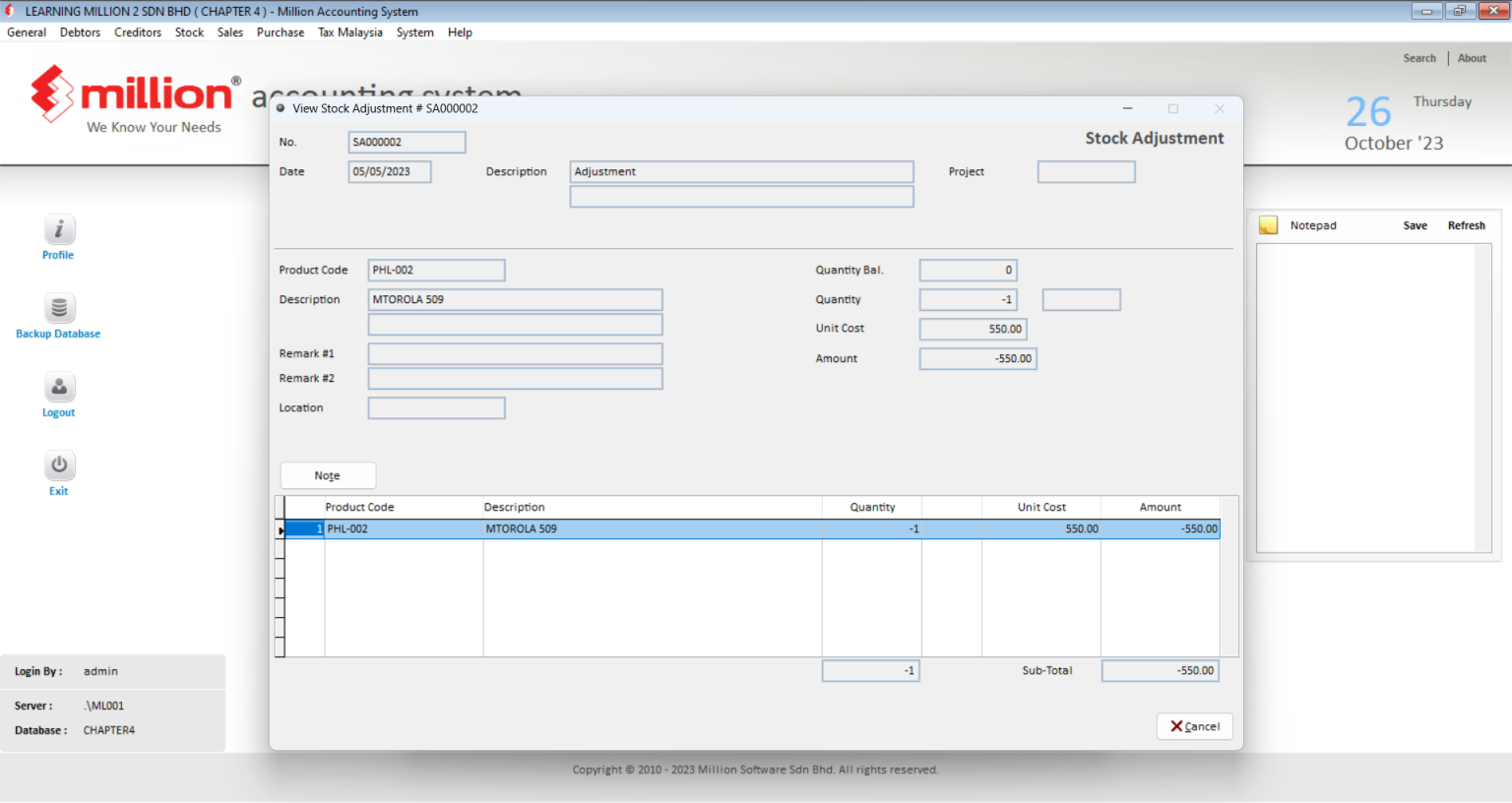
Task: Select the PHL-002 cell in the grid
Action: coord(404,529)
